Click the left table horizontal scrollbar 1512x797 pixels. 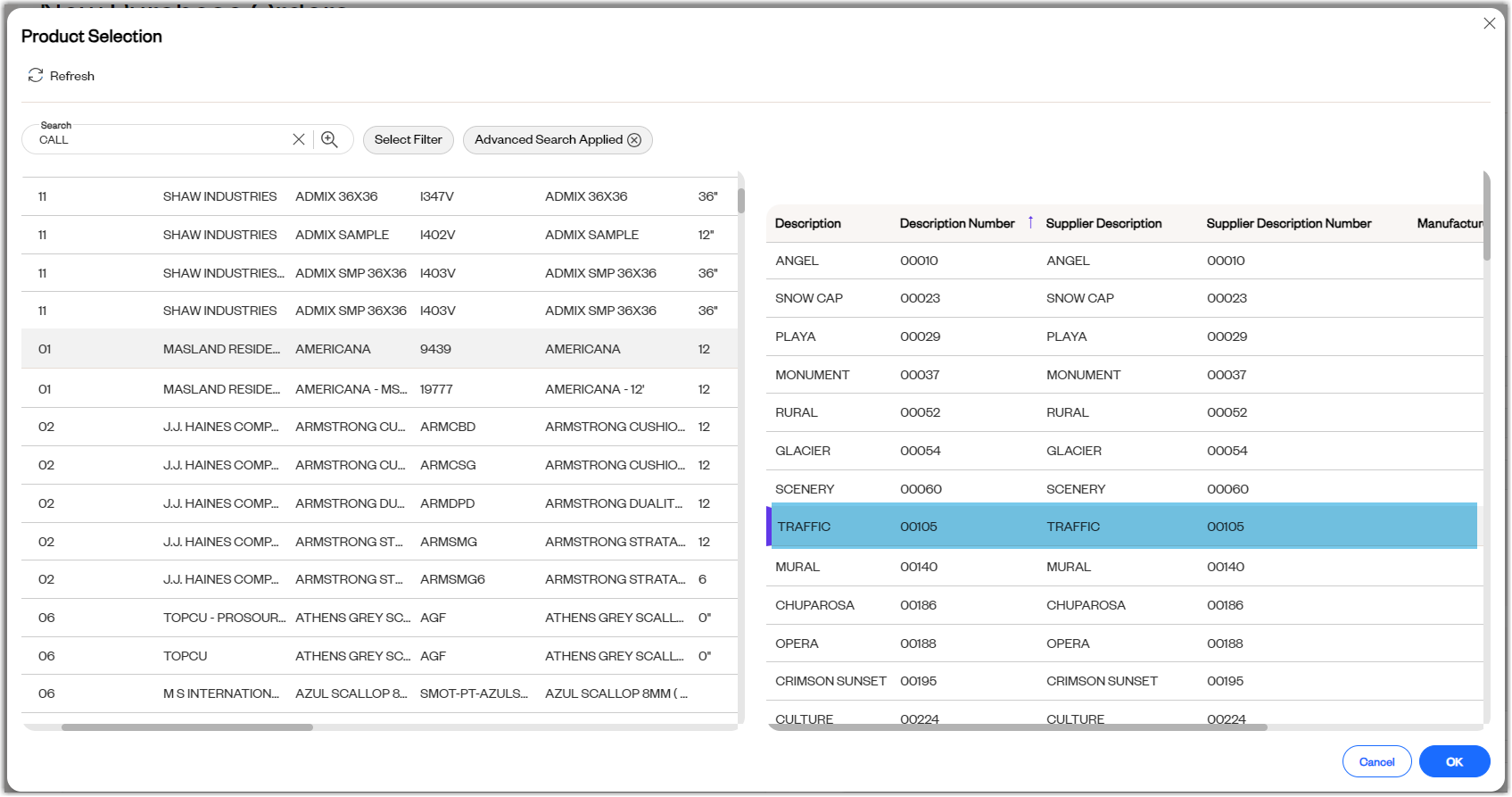[187, 727]
